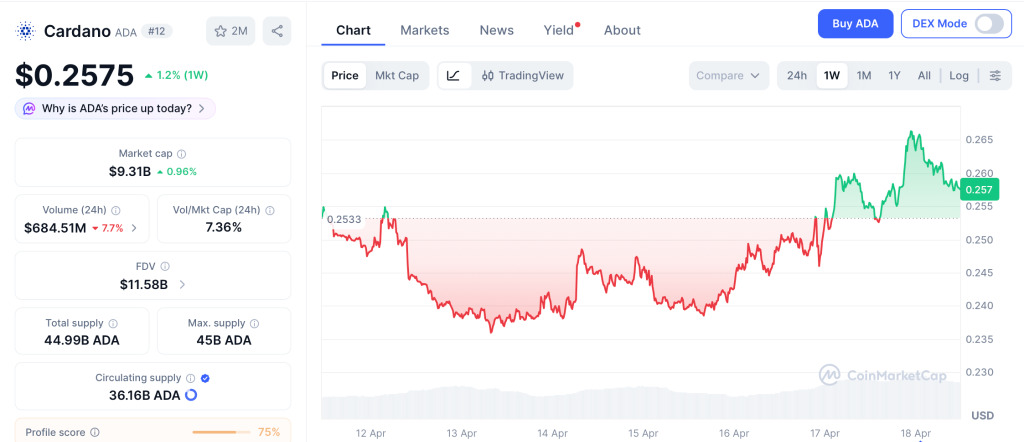Screen dimensions: 1024x442
Task: Toggle DEX Mode switch
Action: click(988, 24)
